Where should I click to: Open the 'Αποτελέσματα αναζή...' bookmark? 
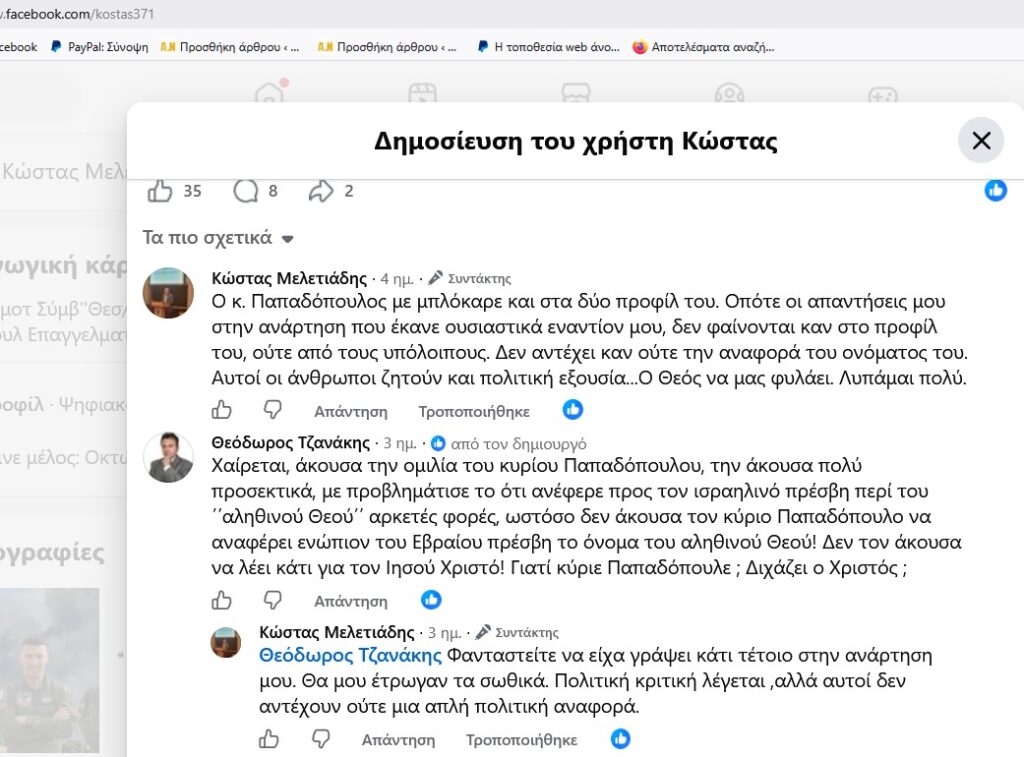pos(703,47)
